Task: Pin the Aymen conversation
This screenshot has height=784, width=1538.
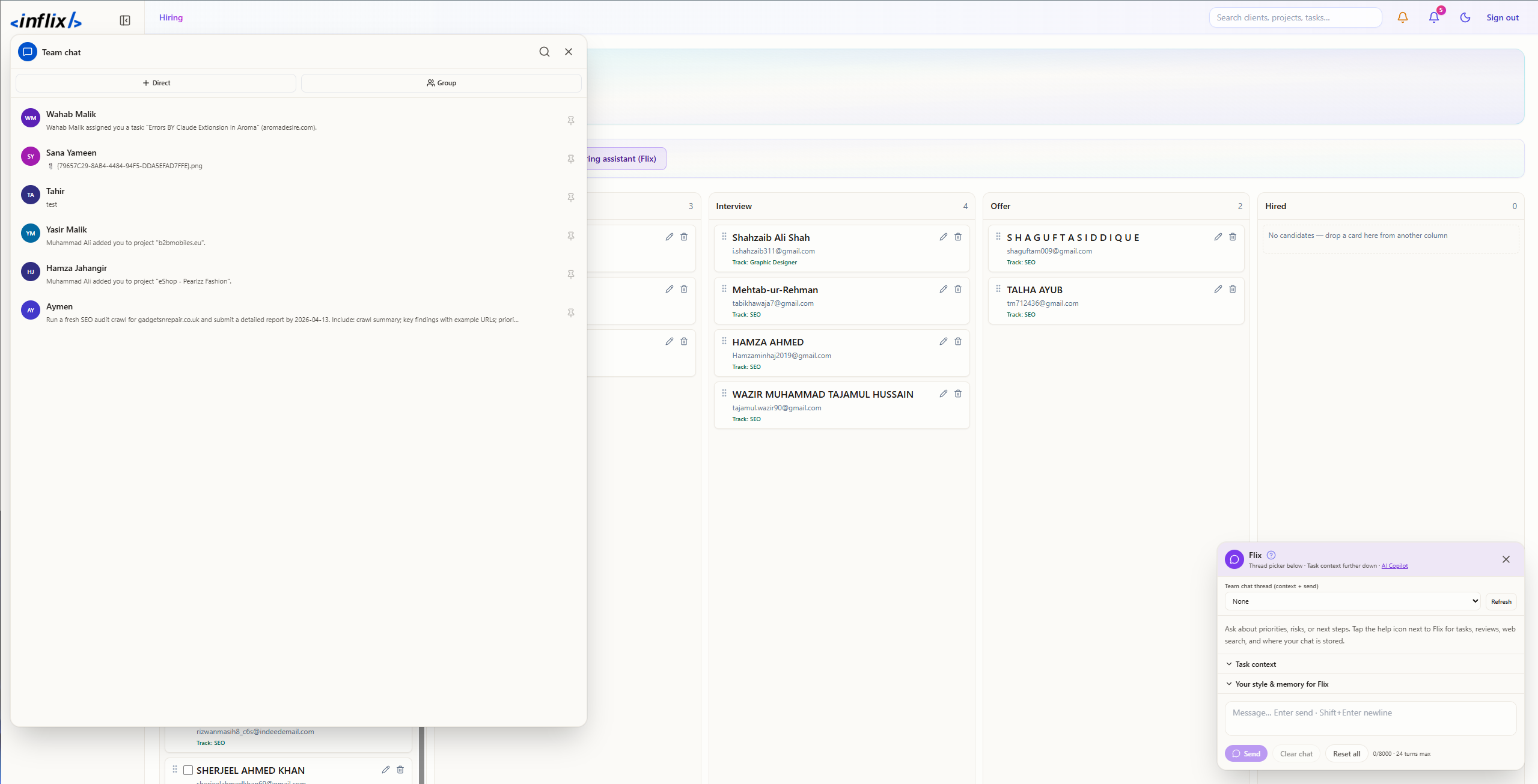Action: [x=571, y=312]
